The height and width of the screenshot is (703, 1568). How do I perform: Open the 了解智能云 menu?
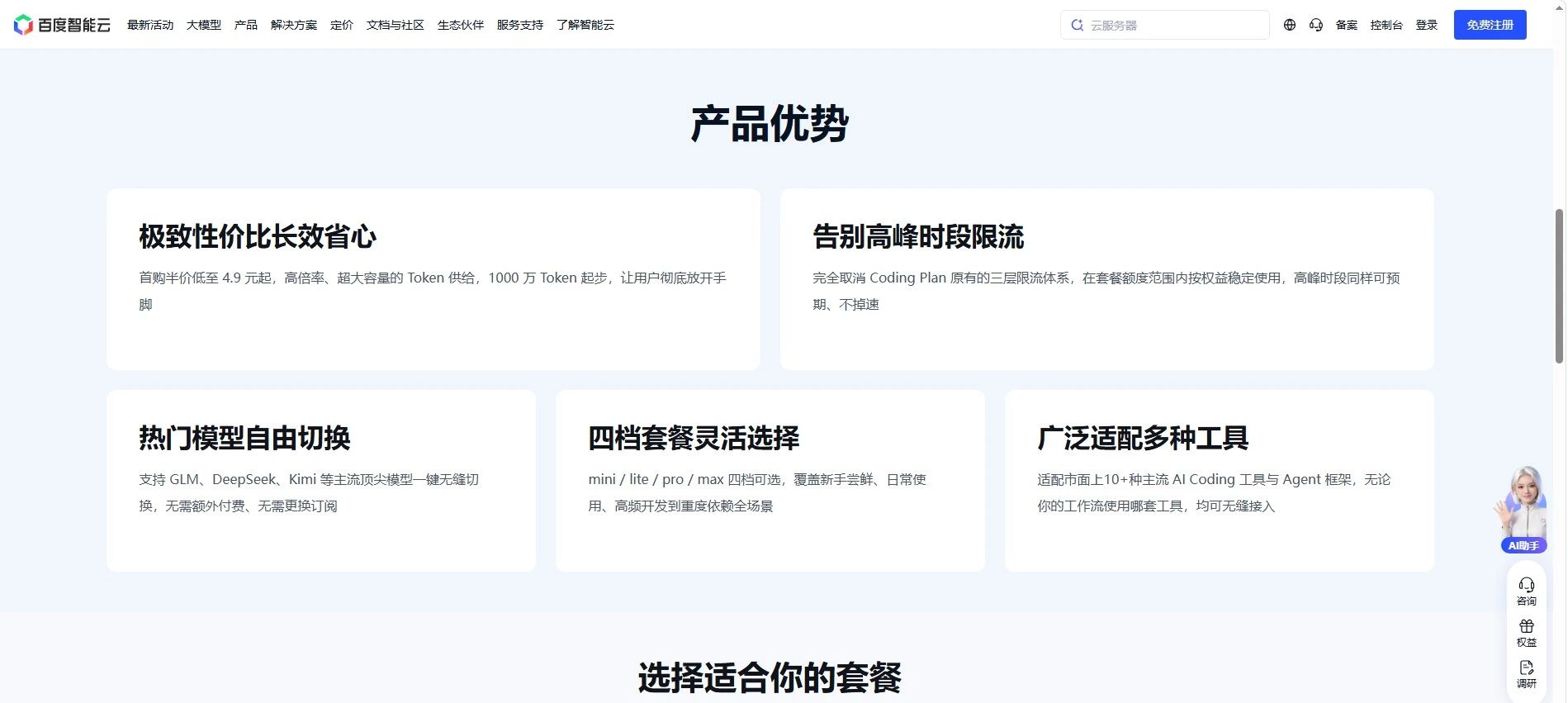(585, 25)
